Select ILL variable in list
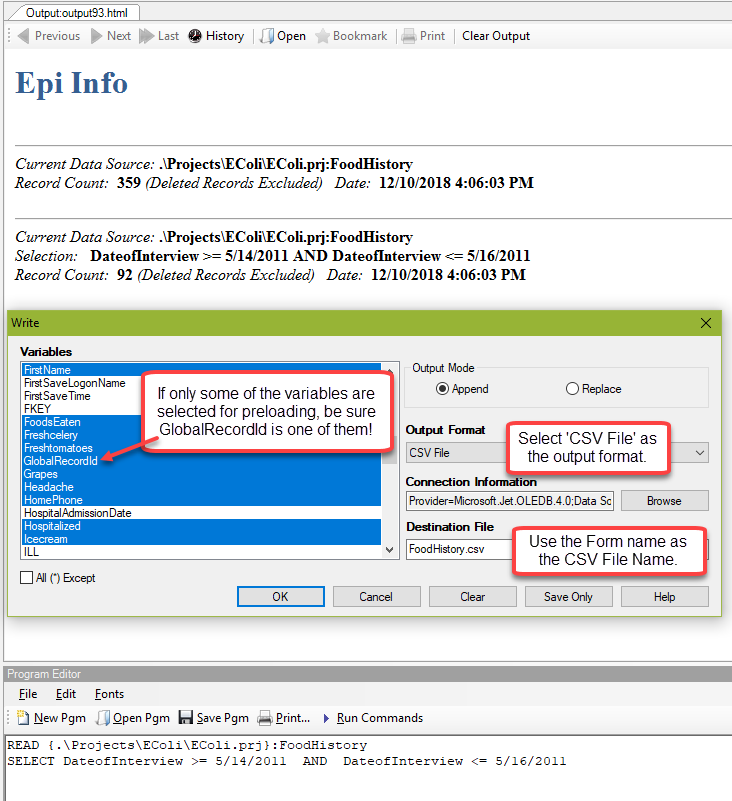This screenshot has width=732, height=801. [x=202, y=552]
